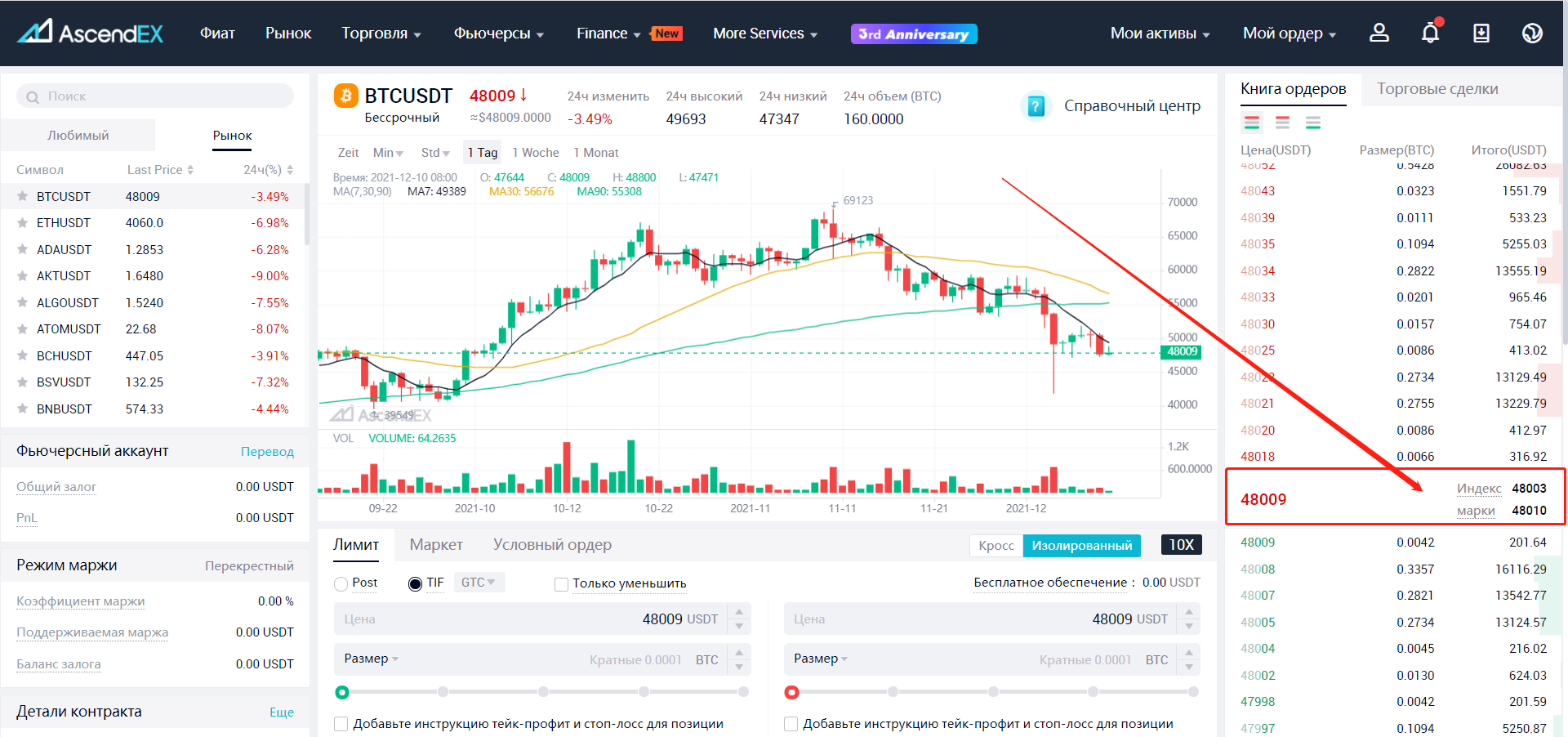The height and width of the screenshot is (737, 1568).
Task: Open the buy-side Размер unit dropdown
Action: 372,659
